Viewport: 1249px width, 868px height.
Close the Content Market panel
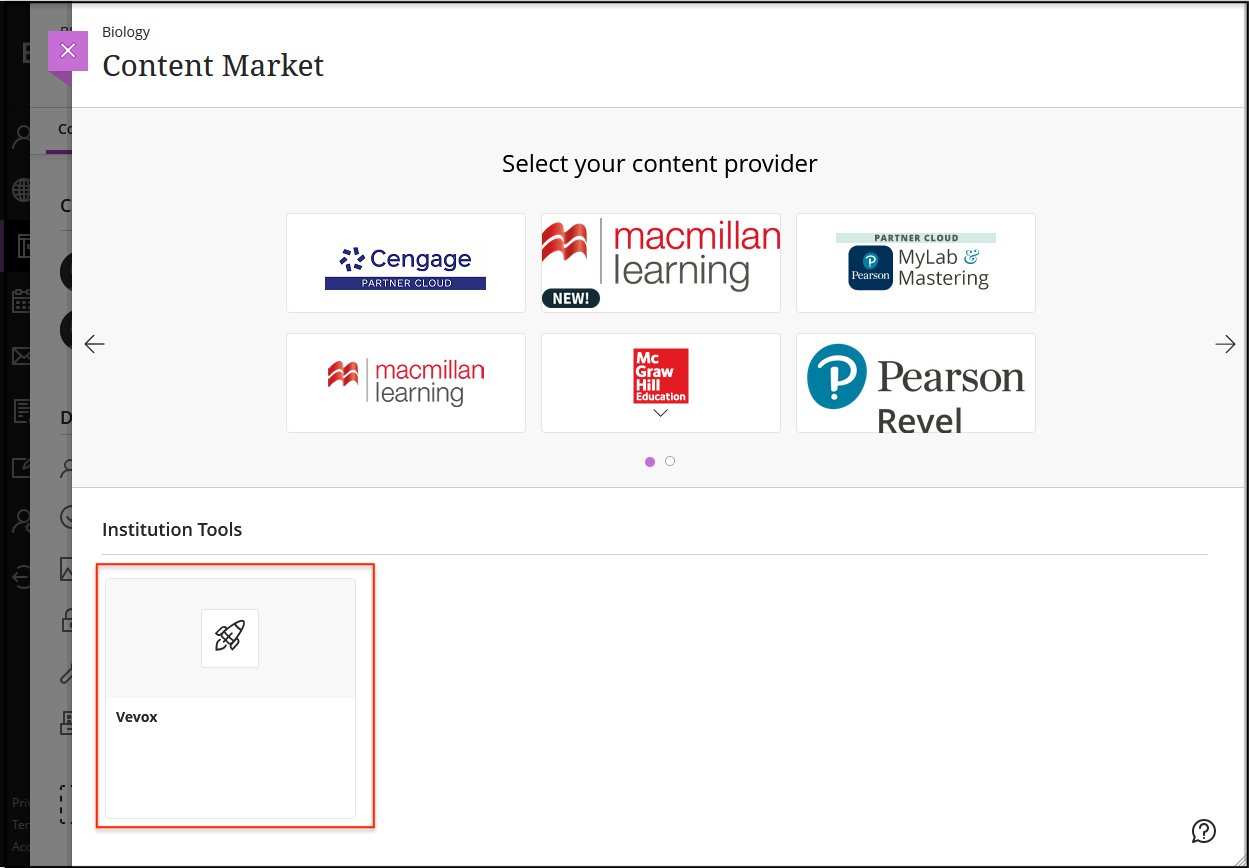click(x=68, y=51)
